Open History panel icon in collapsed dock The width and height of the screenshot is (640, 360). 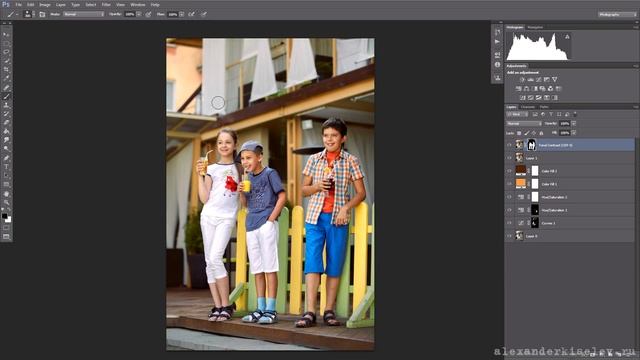498,32
